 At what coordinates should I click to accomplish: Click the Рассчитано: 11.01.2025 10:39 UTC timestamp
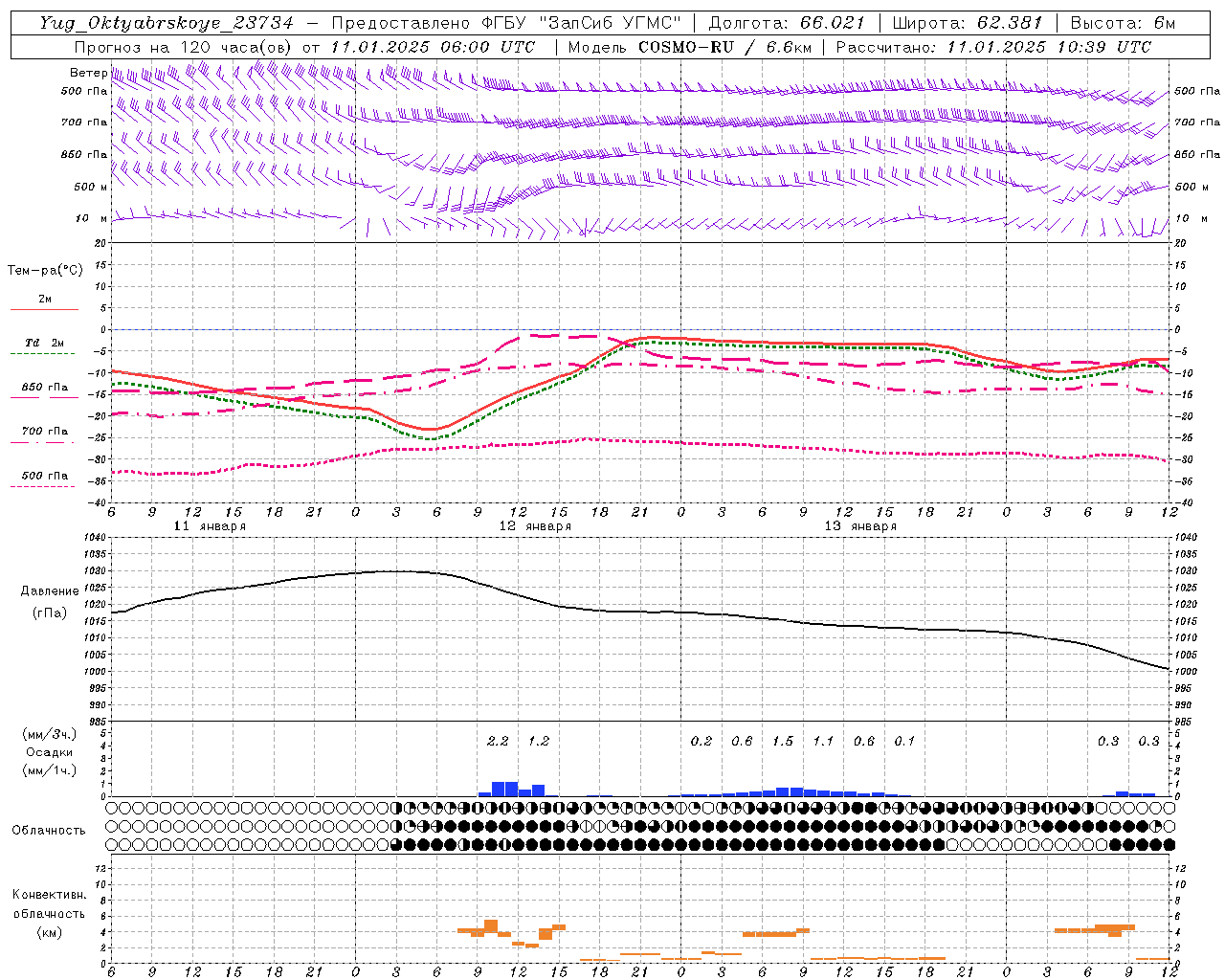pyautogui.click(x=993, y=47)
